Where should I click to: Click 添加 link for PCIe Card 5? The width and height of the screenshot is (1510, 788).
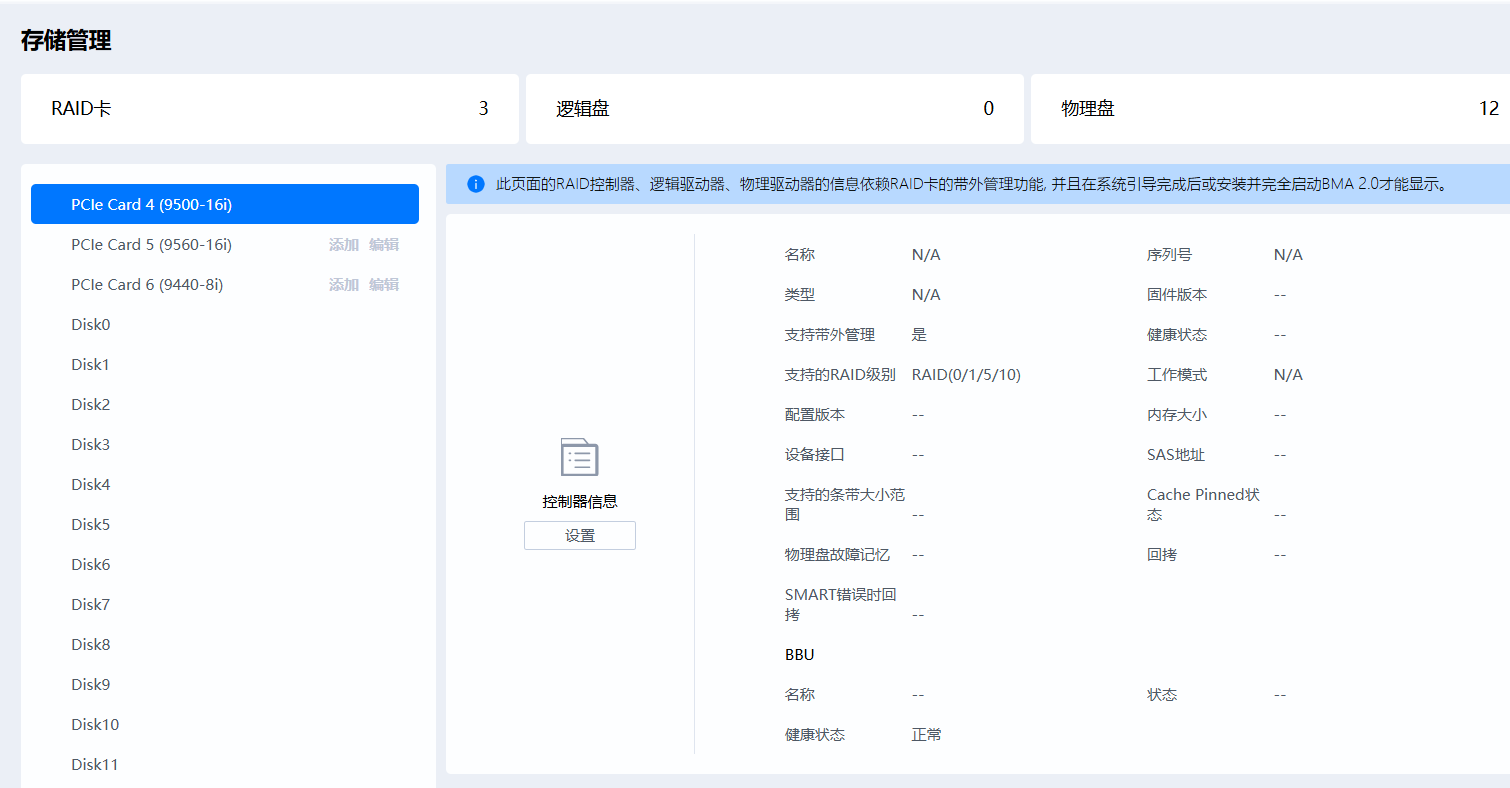[x=343, y=245]
